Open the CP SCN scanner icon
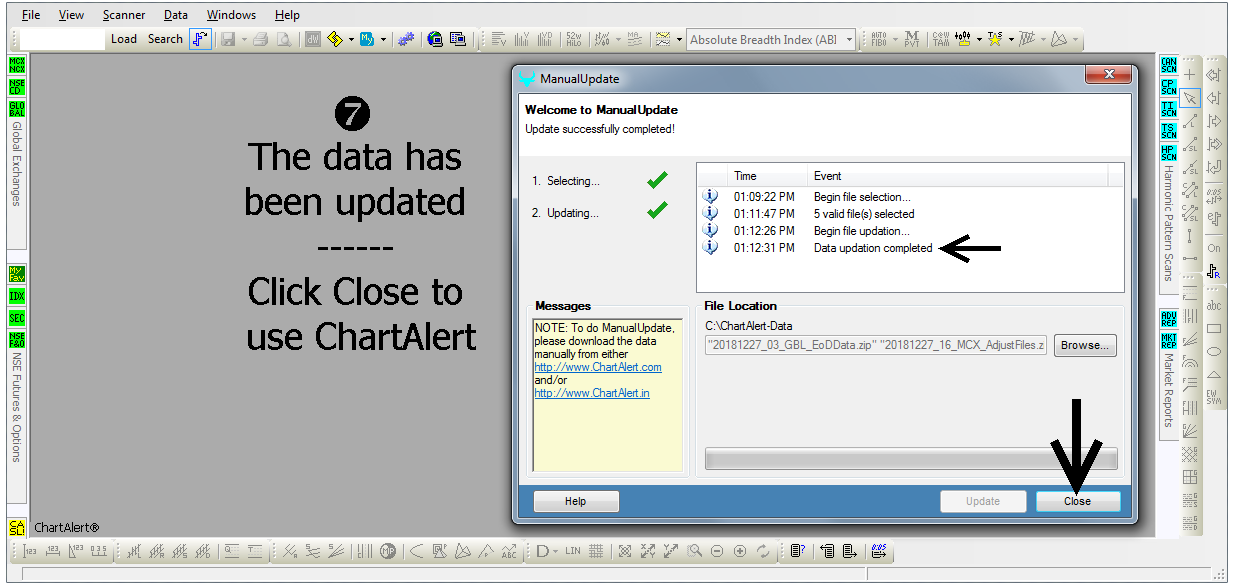 point(1168,87)
